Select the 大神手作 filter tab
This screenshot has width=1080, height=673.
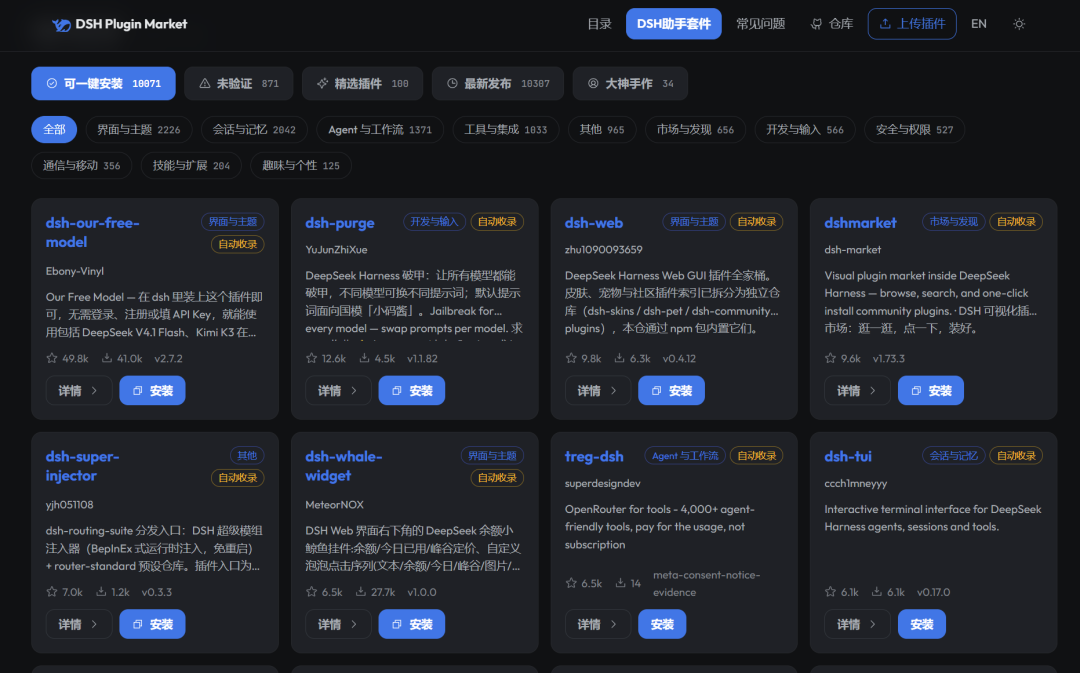click(630, 83)
